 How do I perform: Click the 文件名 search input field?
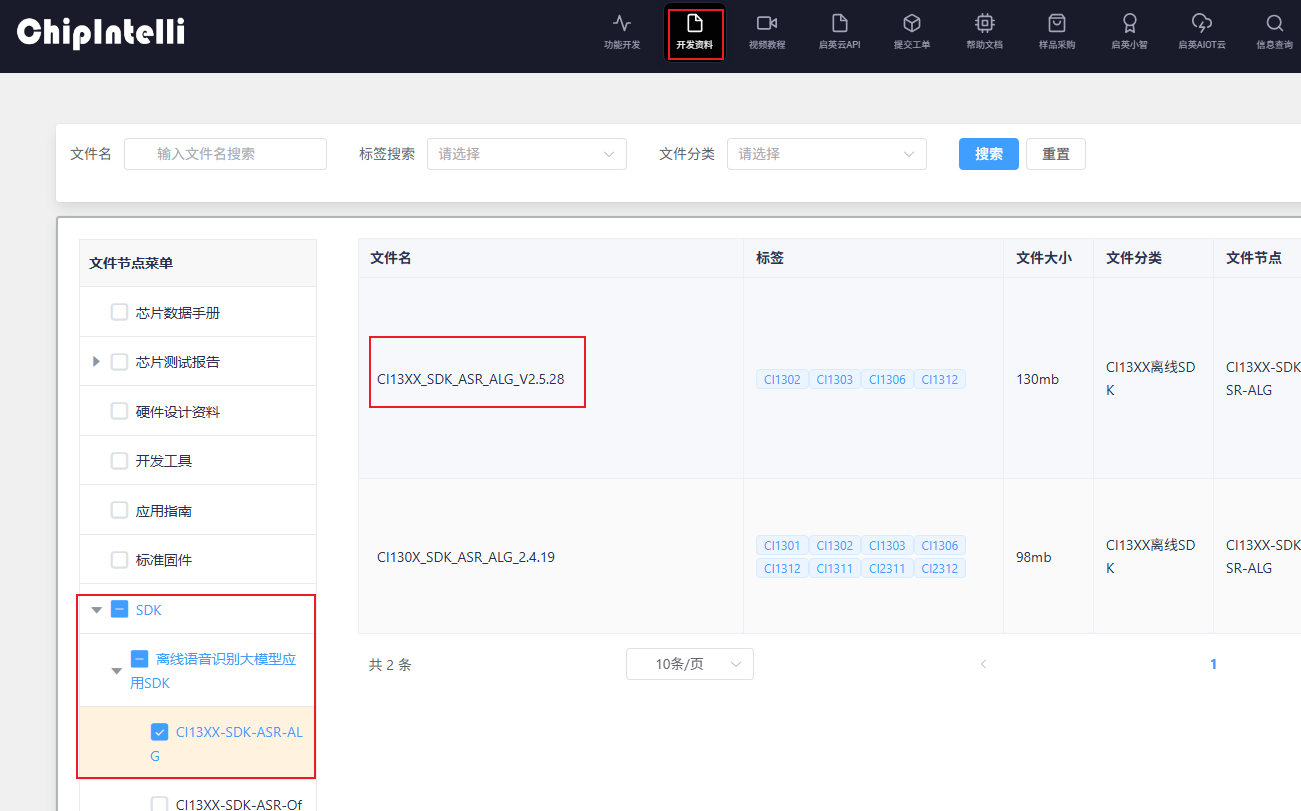pos(226,154)
